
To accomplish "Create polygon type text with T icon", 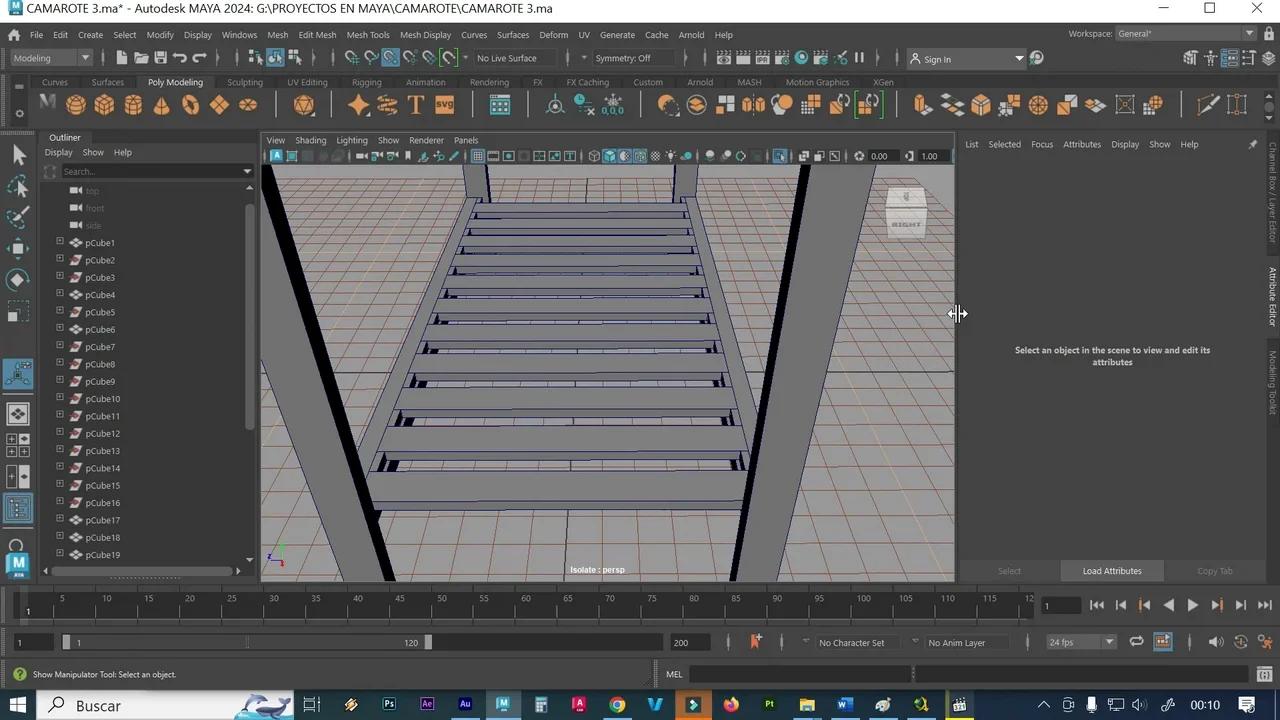I will (416, 104).
